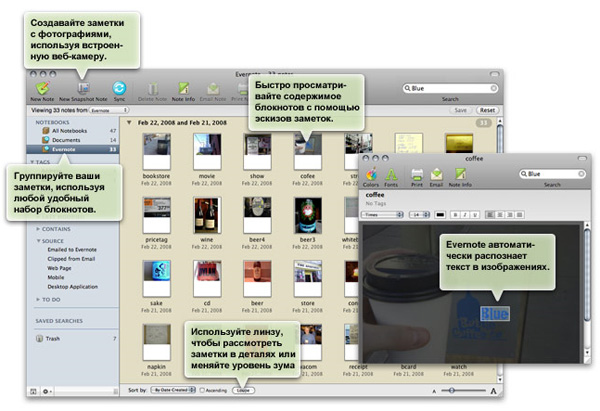
Task: Click the sidebar toggle icon at bottom left
Action: tap(33, 391)
